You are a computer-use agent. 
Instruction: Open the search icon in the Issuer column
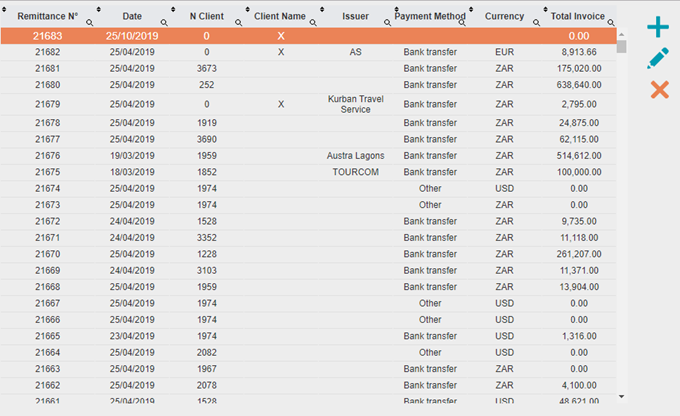[x=387, y=23]
